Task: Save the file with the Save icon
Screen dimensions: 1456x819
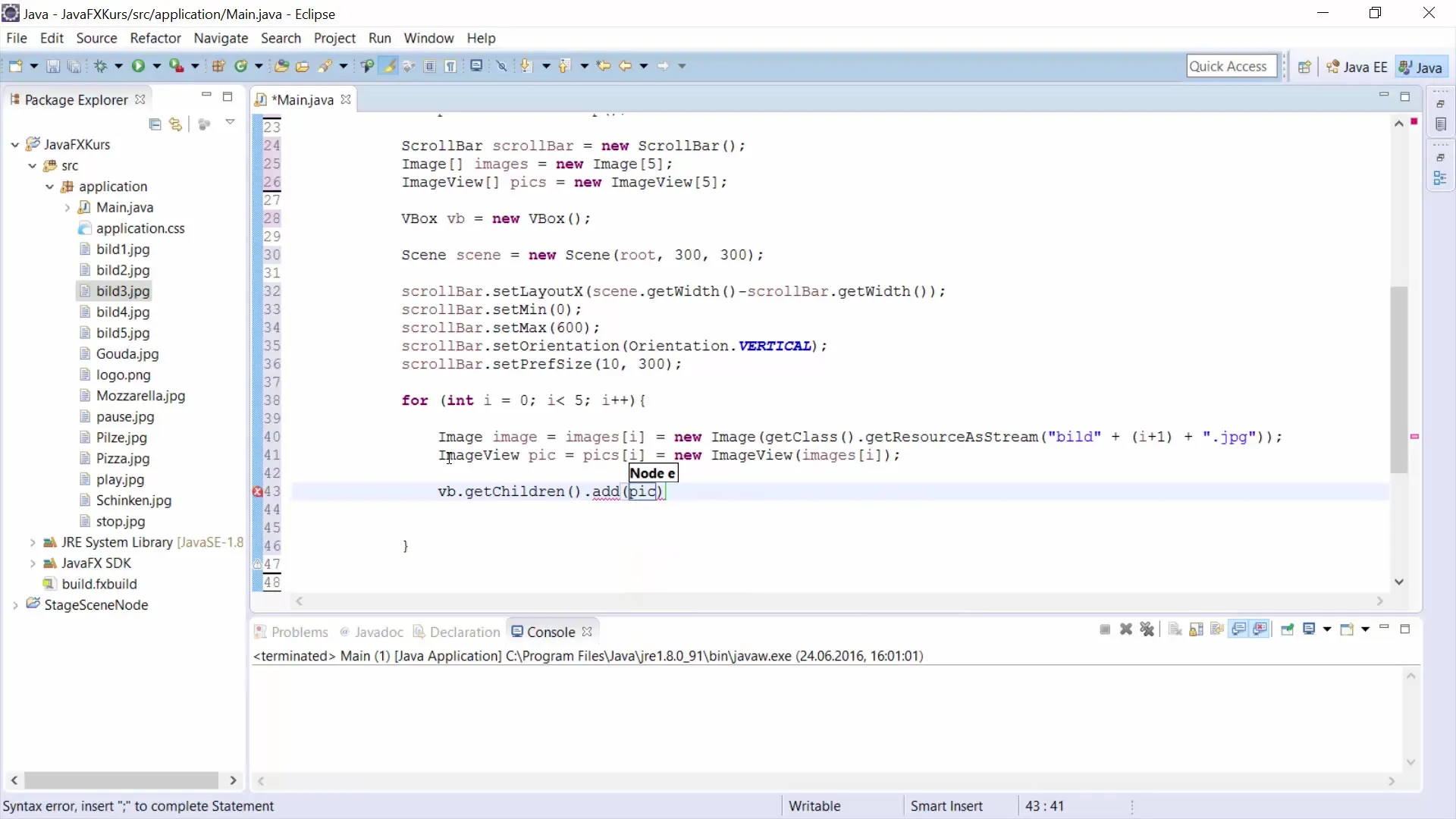Action: pyautogui.click(x=53, y=67)
